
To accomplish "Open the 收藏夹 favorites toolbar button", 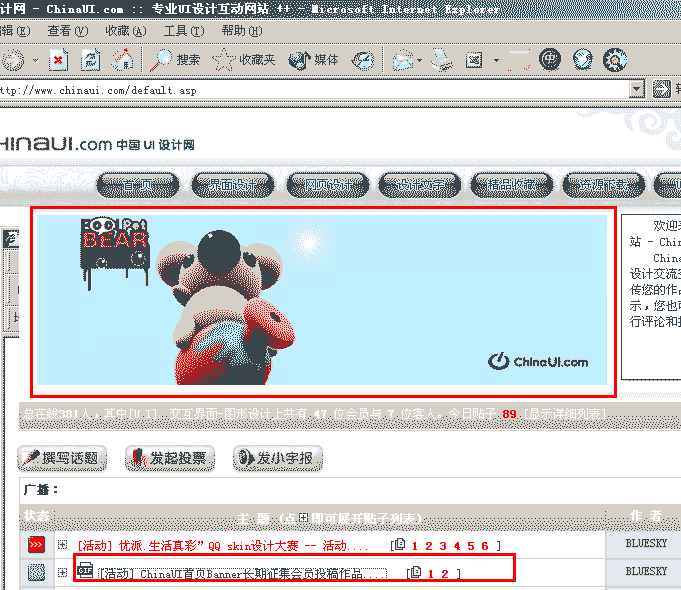I will click(244, 60).
